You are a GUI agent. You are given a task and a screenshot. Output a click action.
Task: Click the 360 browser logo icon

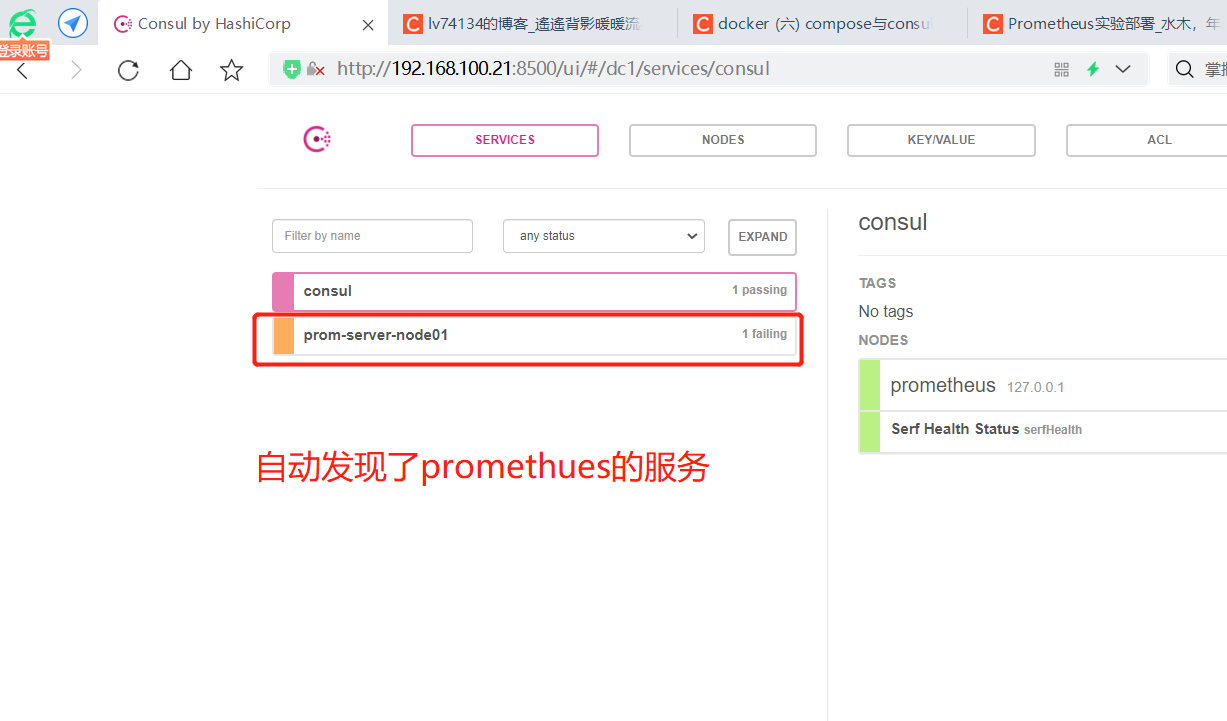(22, 22)
